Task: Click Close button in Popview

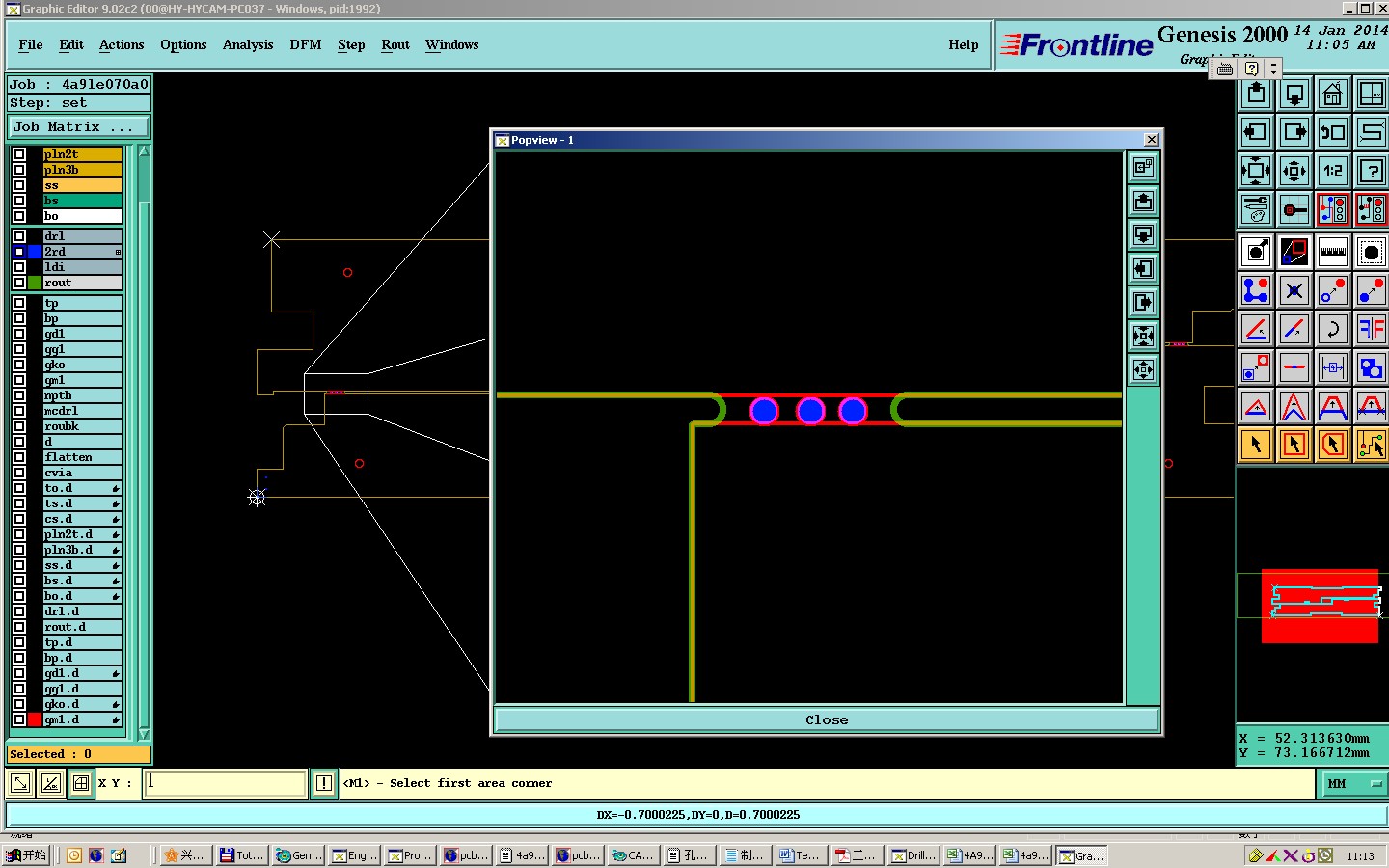Action: point(827,719)
